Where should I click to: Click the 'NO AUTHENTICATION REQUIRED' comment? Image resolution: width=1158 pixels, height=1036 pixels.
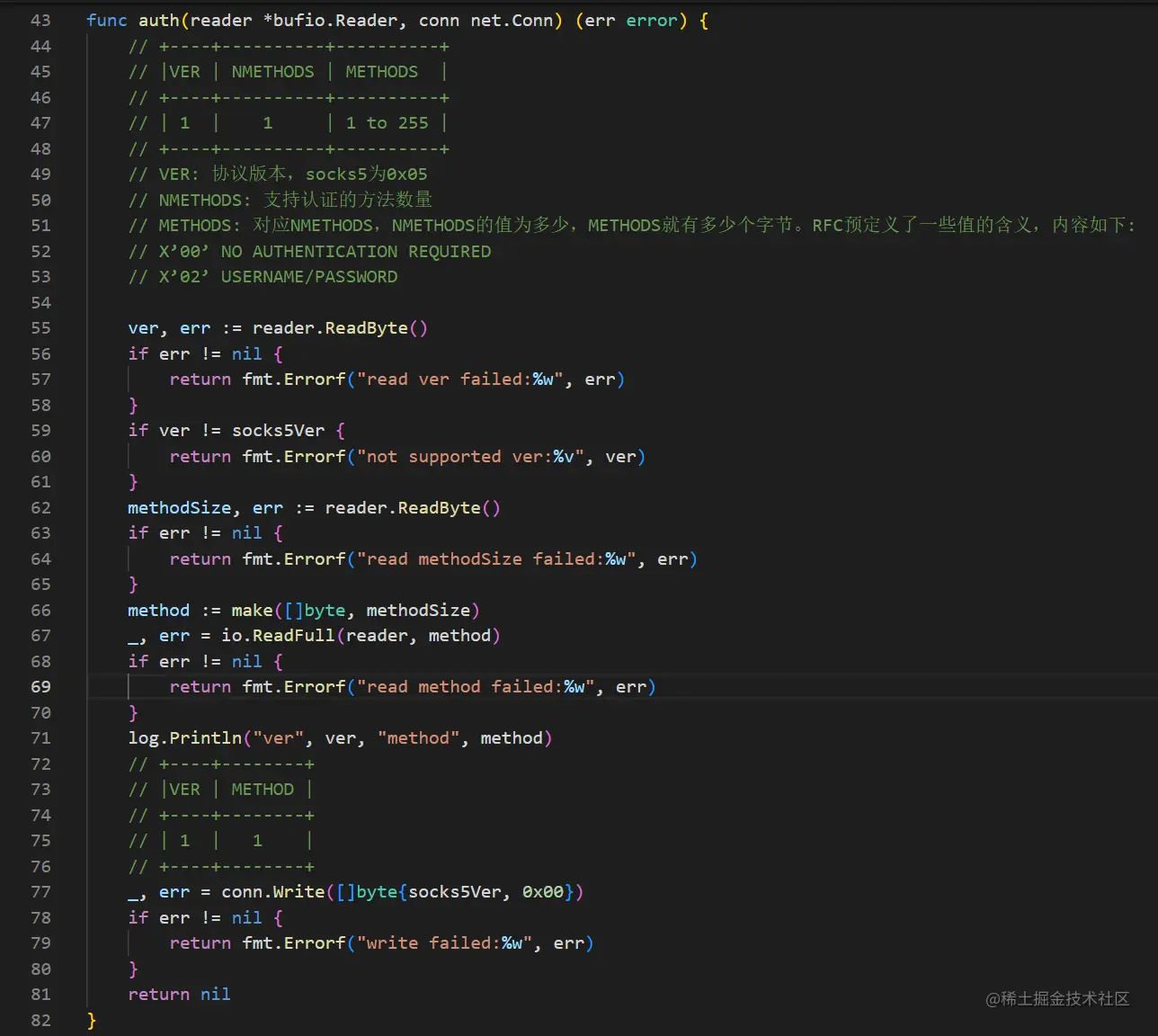(356, 251)
